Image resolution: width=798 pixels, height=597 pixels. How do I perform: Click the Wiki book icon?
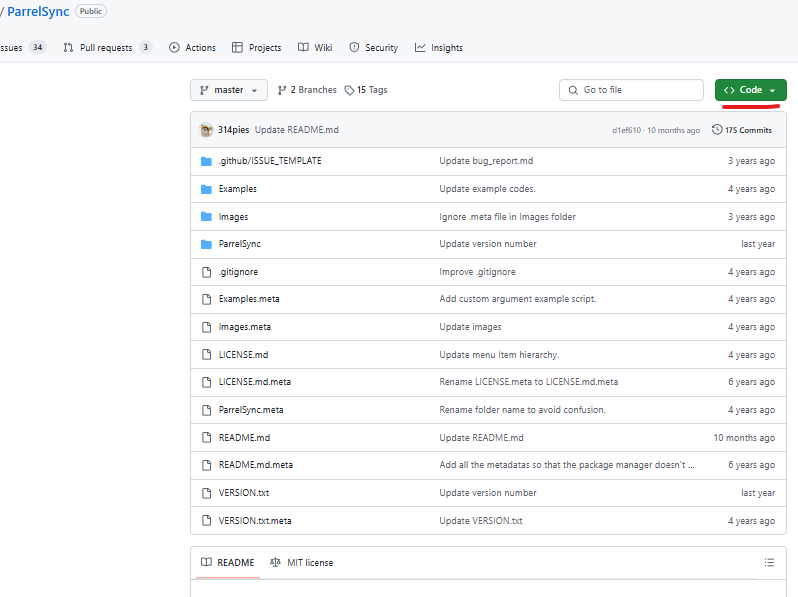pyautogui.click(x=303, y=47)
